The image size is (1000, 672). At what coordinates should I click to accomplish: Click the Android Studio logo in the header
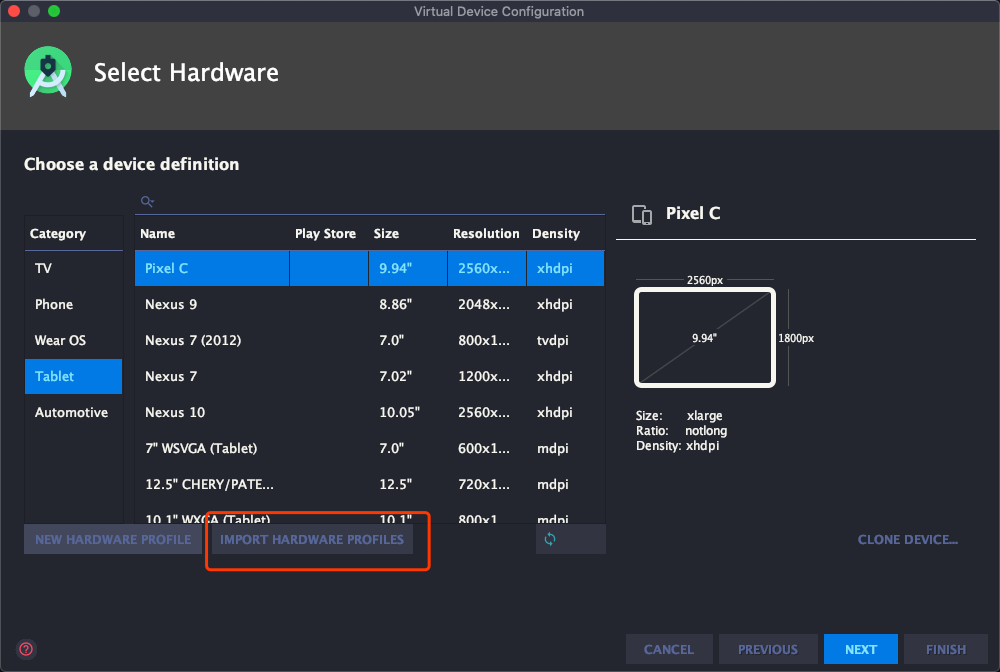tap(48, 72)
